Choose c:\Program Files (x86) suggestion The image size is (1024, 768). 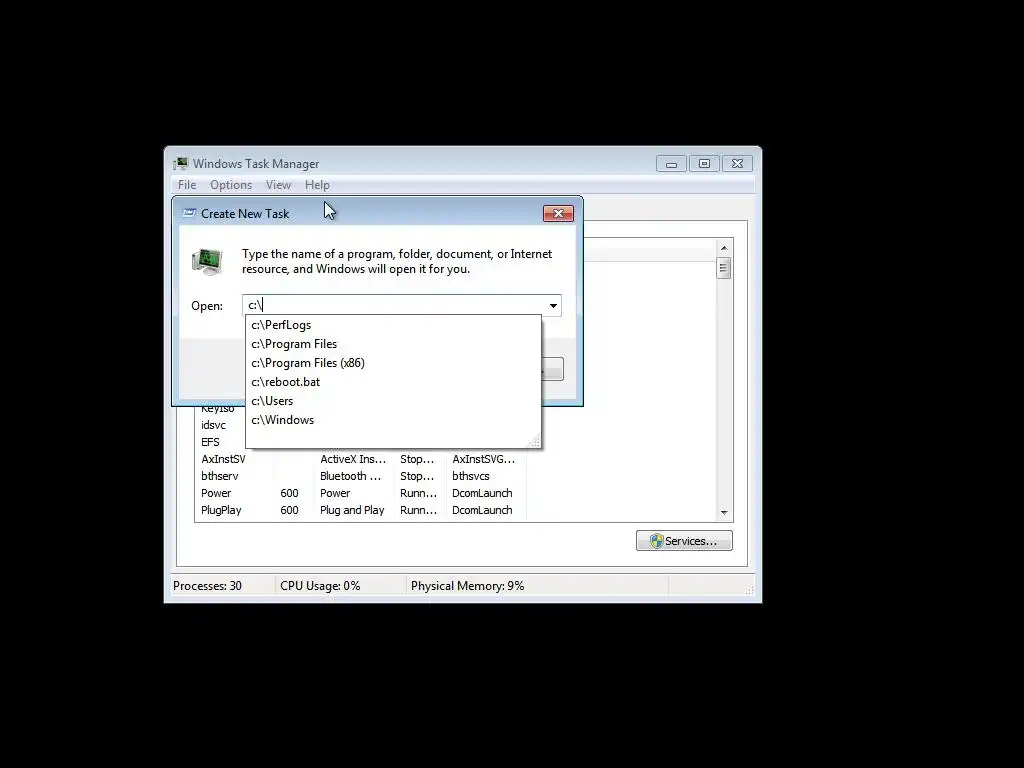tap(393, 362)
